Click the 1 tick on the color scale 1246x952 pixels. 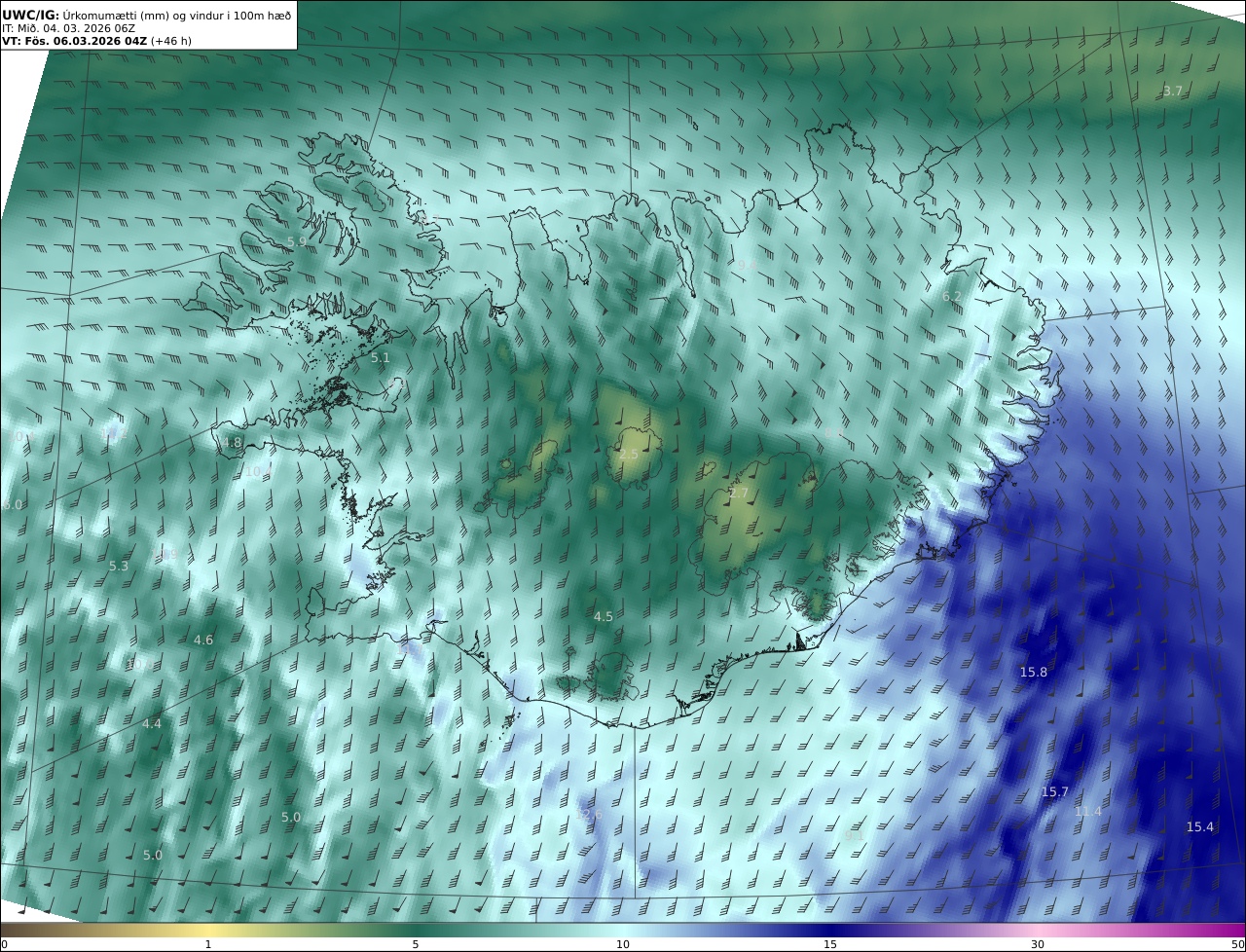tap(208, 944)
